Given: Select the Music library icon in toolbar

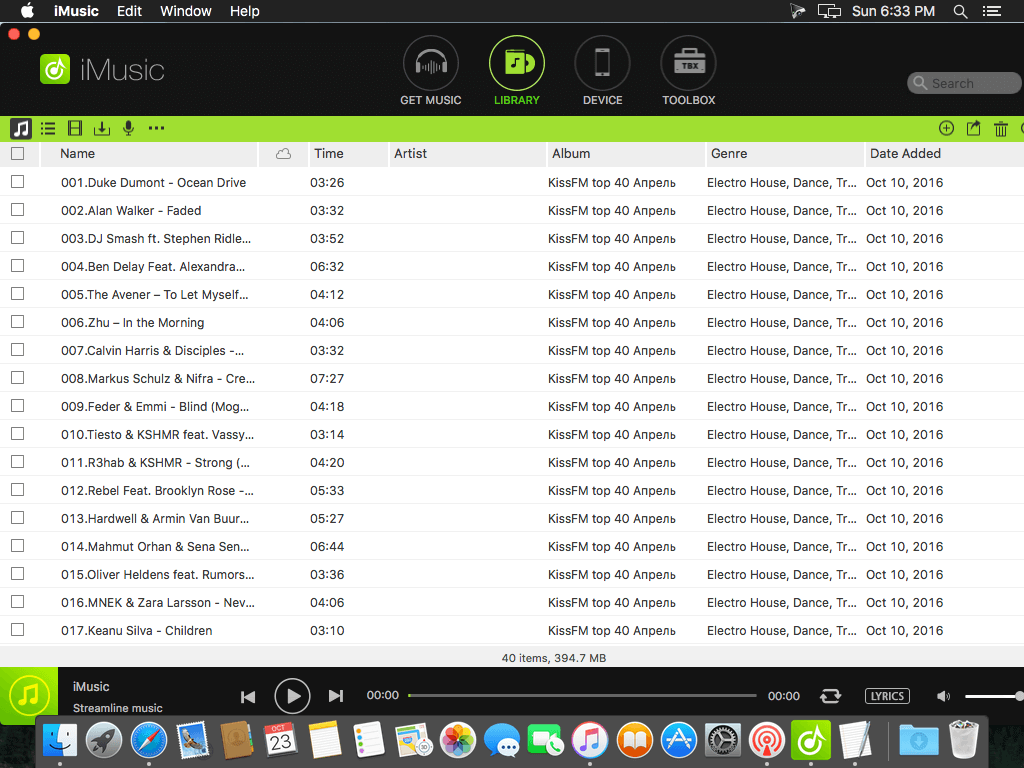Looking at the screenshot, I should click(x=19, y=128).
